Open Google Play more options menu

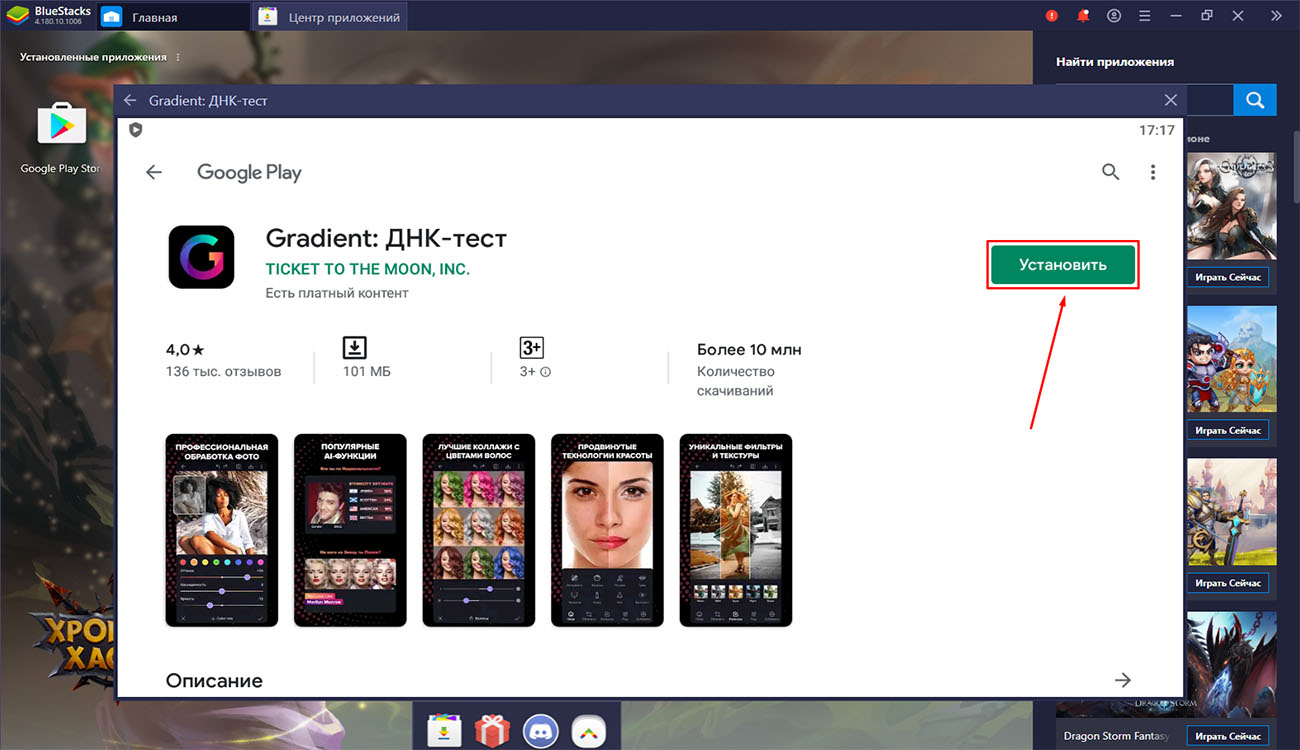pos(1152,172)
